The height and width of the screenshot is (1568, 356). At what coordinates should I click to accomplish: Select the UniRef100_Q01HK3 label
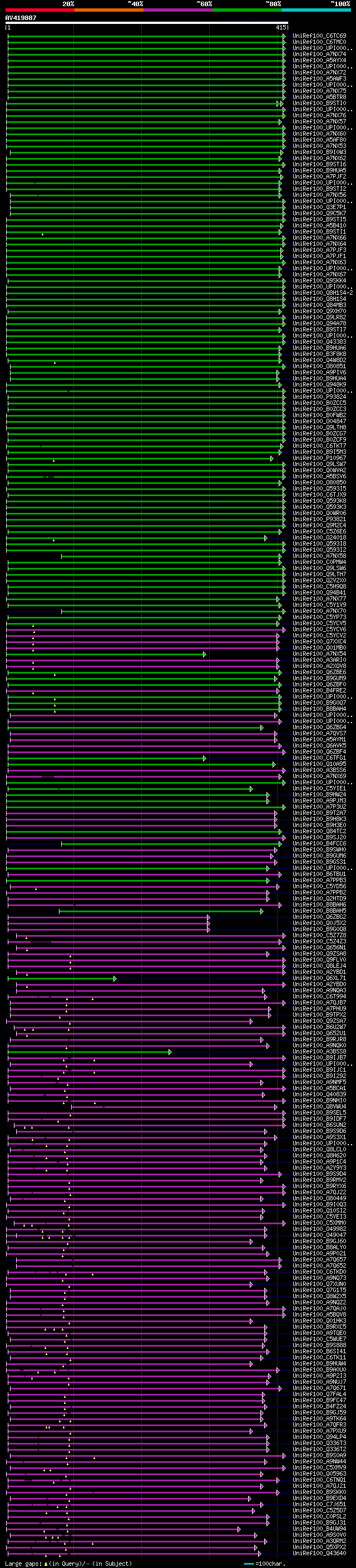tap(319, 1321)
